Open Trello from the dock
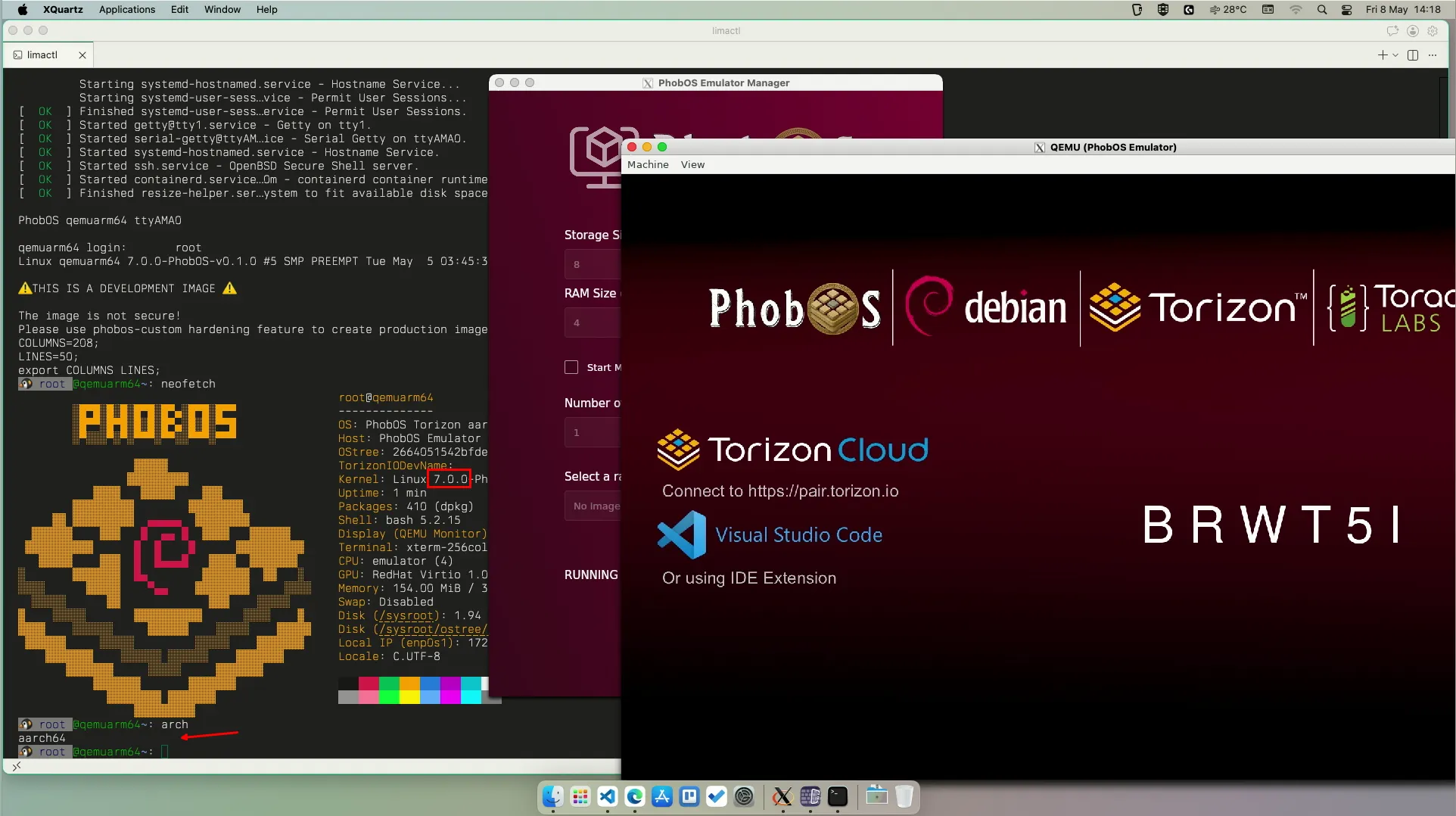Viewport: 1456px width, 816px height. point(689,796)
